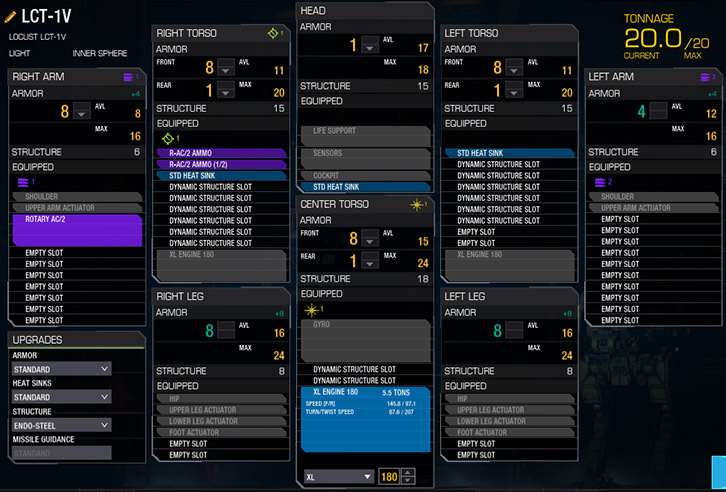Screen dimensions: 726x492
Task: Select the Std Heat Sink in Right Torso
Action: 221,175
